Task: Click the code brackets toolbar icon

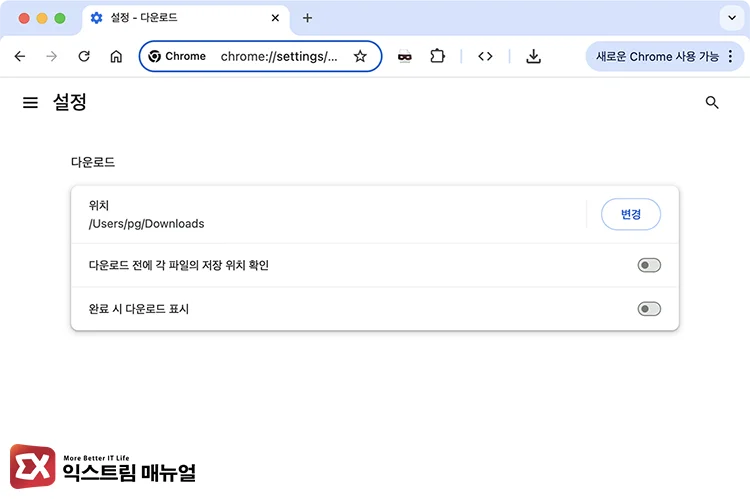Action: pos(485,56)
